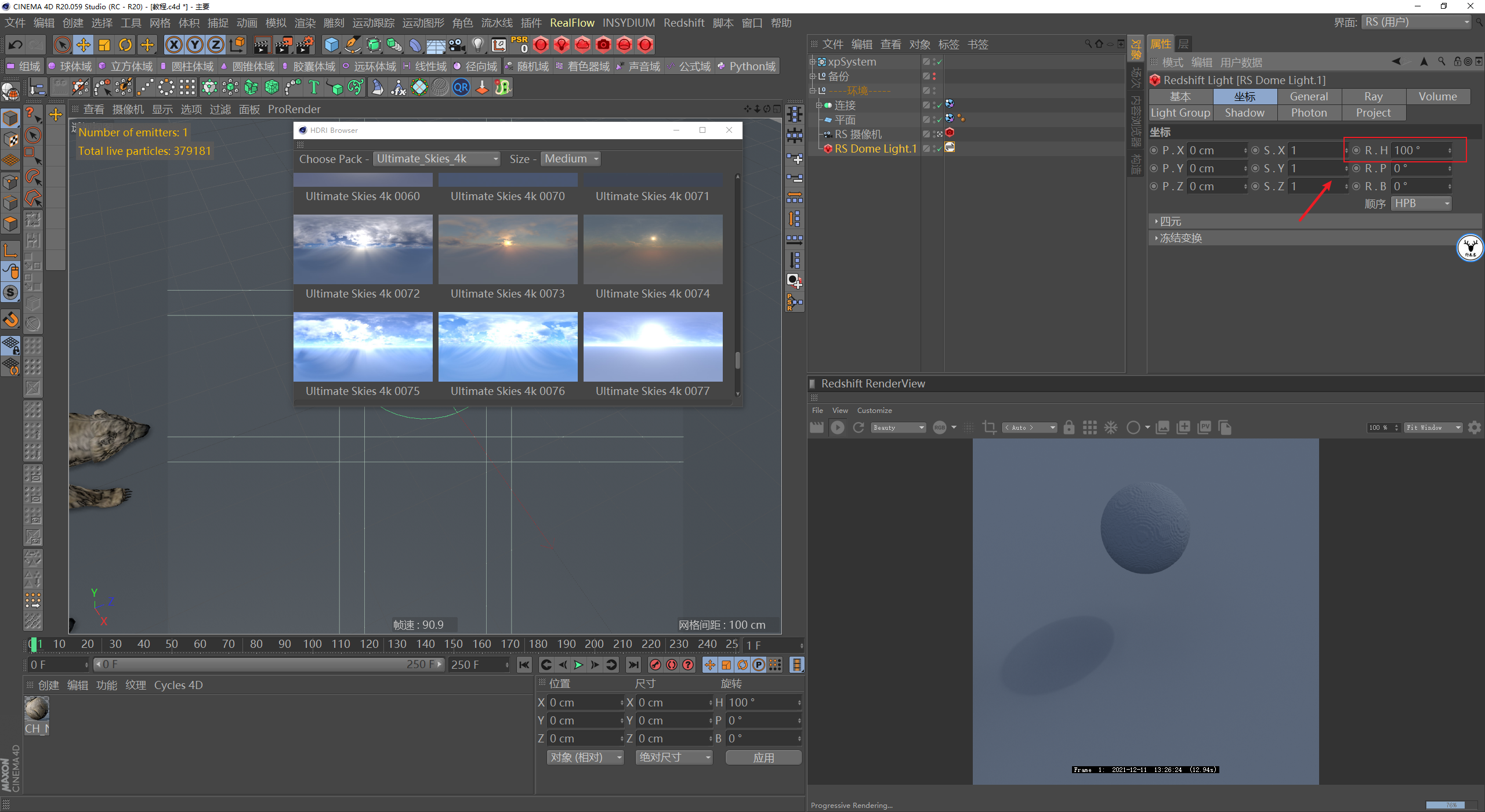
Task: Click the Rotate tool icon
Action: [x=125, y=45]
